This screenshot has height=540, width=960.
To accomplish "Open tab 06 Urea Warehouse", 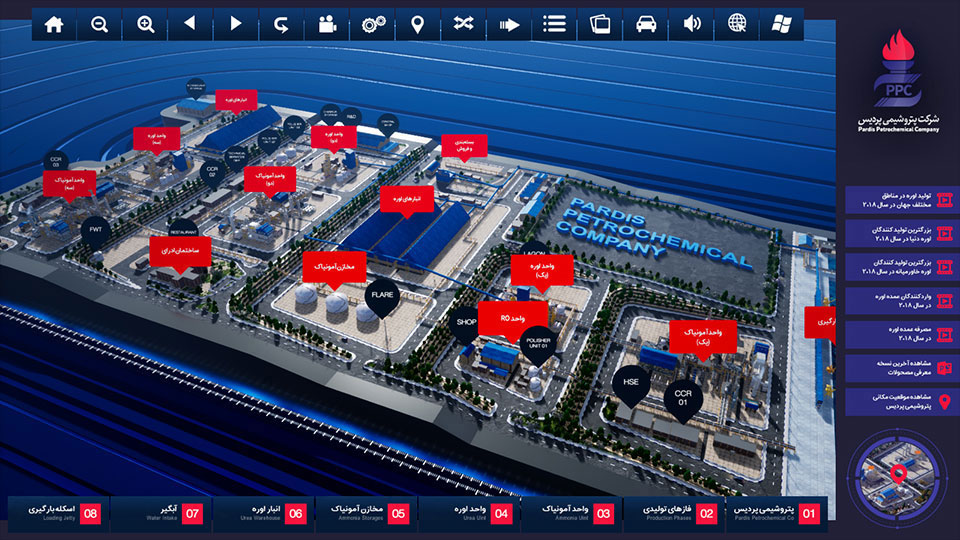I will point(263,514).
